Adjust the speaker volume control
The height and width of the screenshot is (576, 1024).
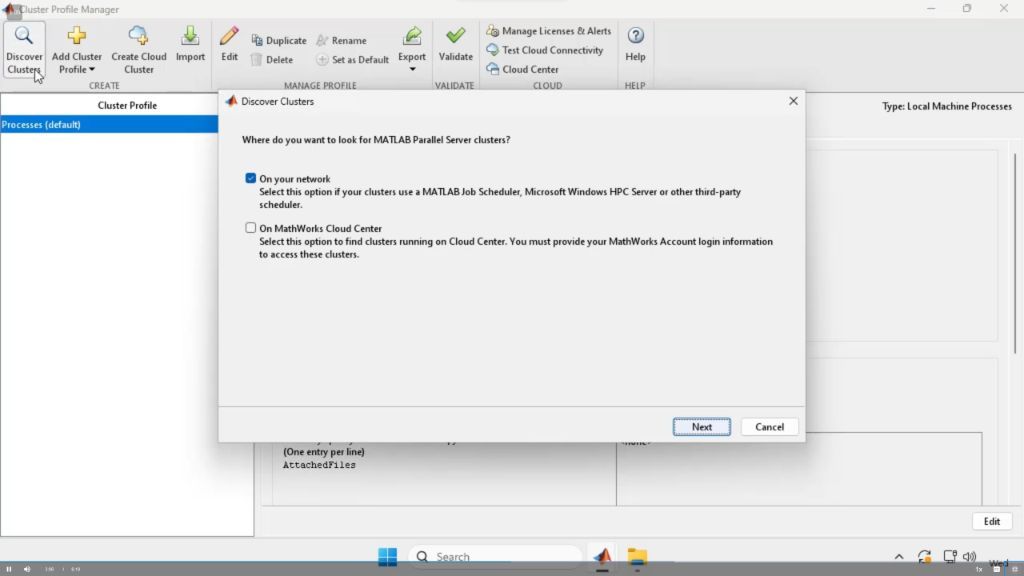[x=969, y=556]
